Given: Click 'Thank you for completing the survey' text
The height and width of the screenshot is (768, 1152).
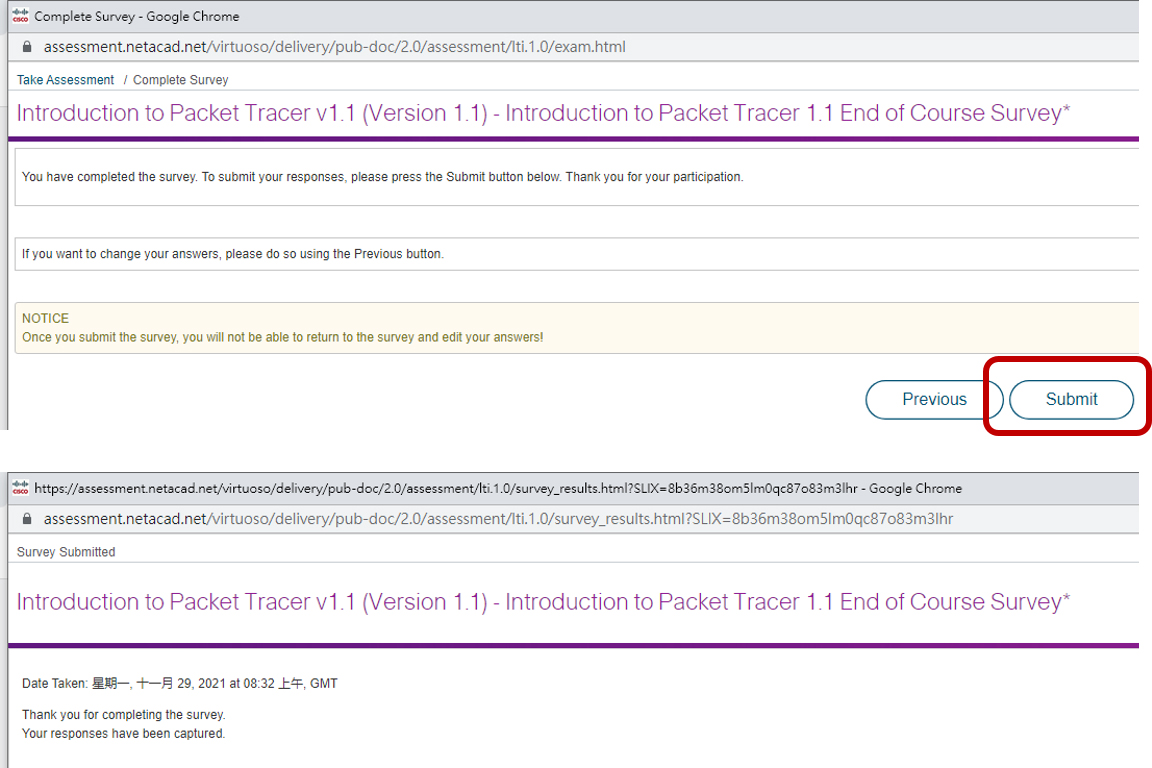Looking at the screenshot, I should [123, 714].
